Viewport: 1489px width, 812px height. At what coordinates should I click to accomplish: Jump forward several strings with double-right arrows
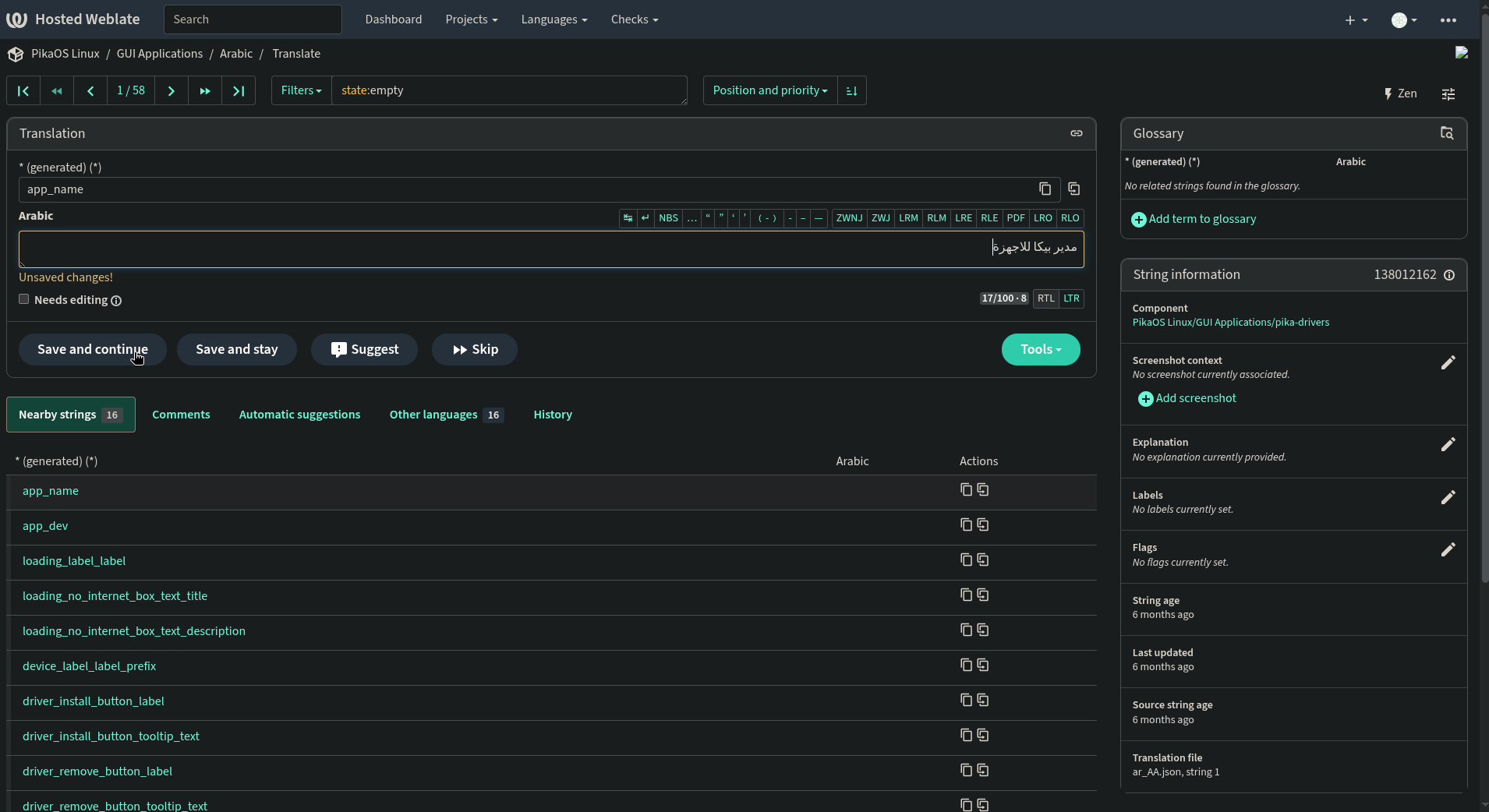tap(205, 90)
